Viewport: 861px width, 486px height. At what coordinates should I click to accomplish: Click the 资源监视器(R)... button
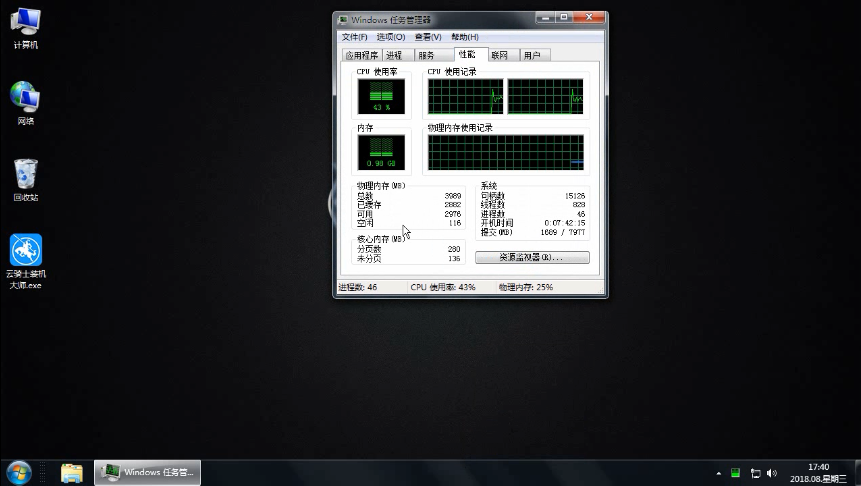[532, 257]
